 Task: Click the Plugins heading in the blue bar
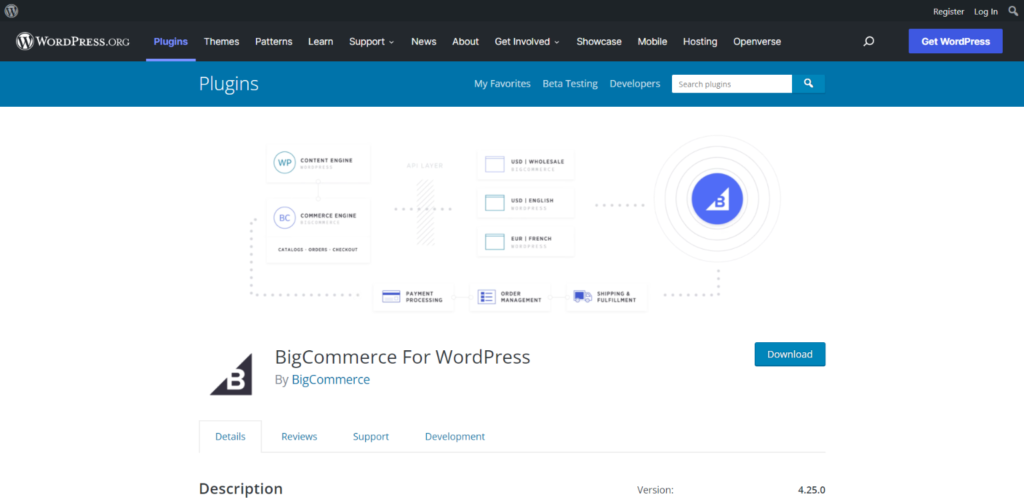point(229,84)
